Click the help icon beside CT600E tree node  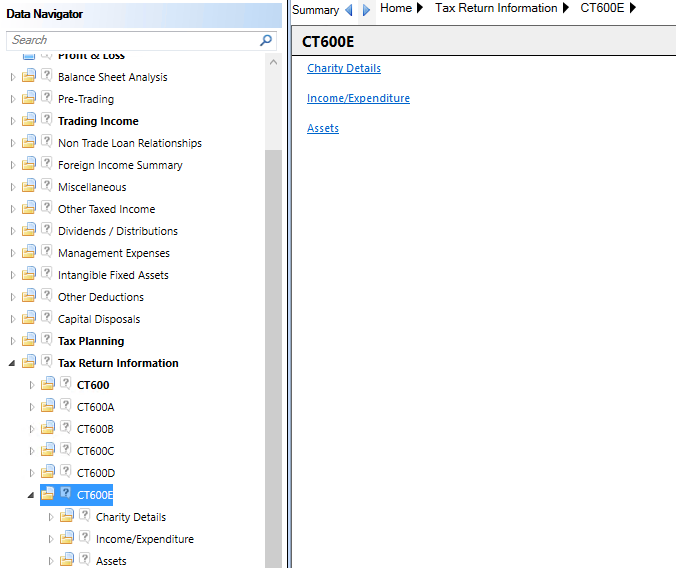(x=66, y=493)
